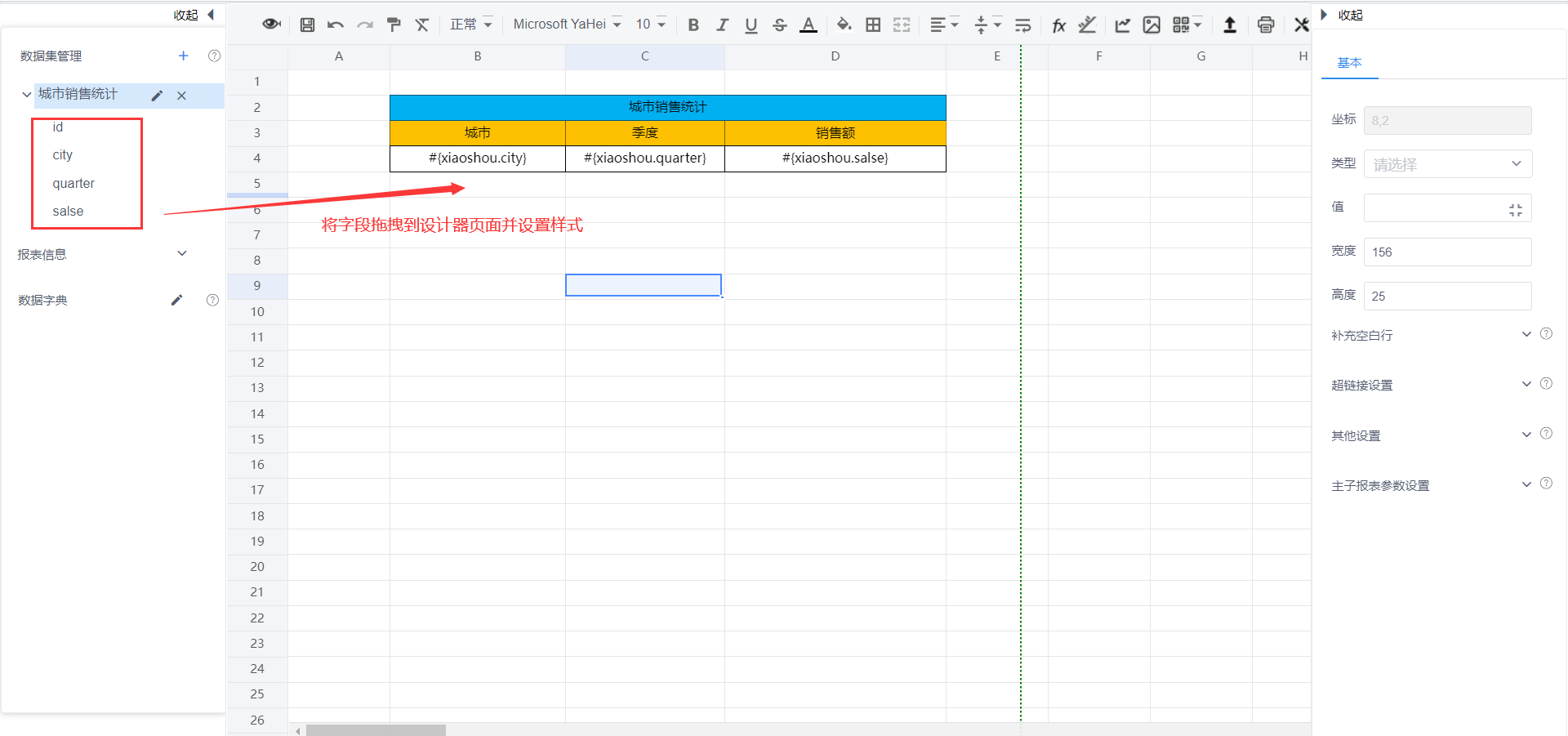Expand the 主子报表参数设置 section

point(1526,484)
